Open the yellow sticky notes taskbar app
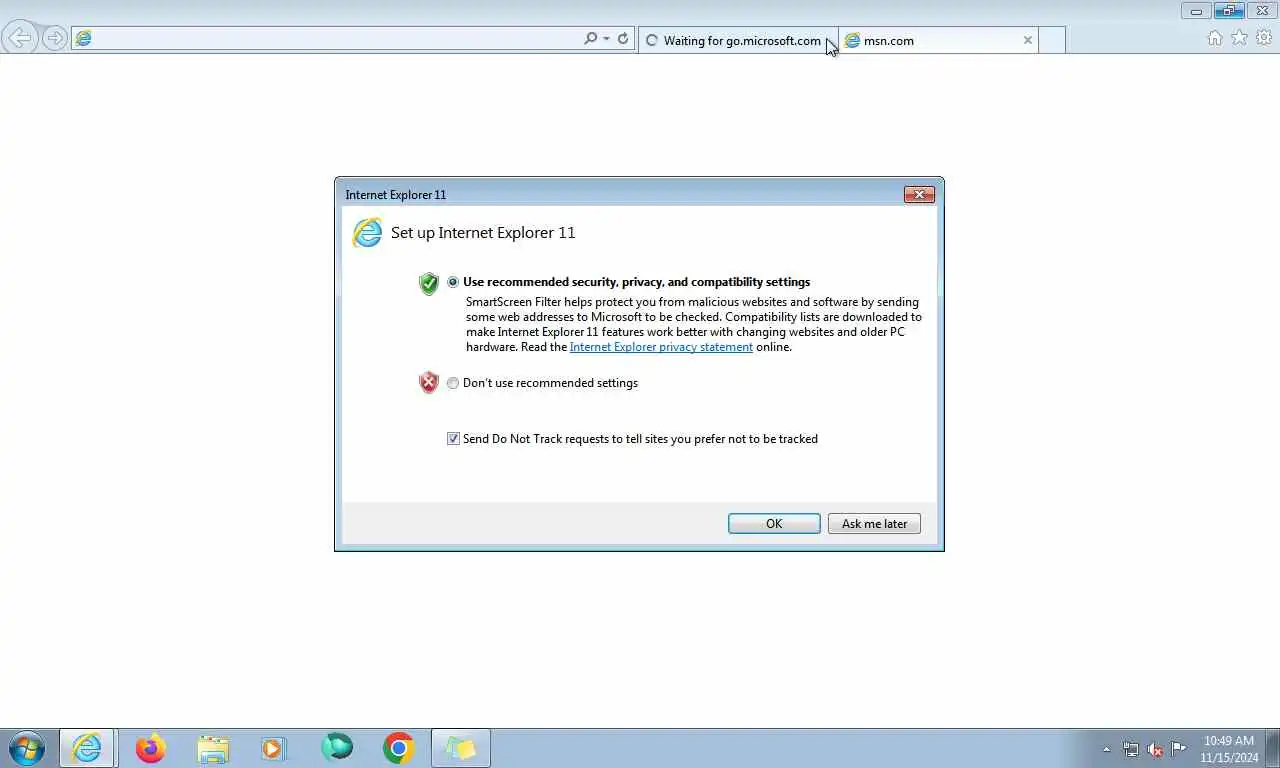The image size is (1280, 768). coord(460,748)
